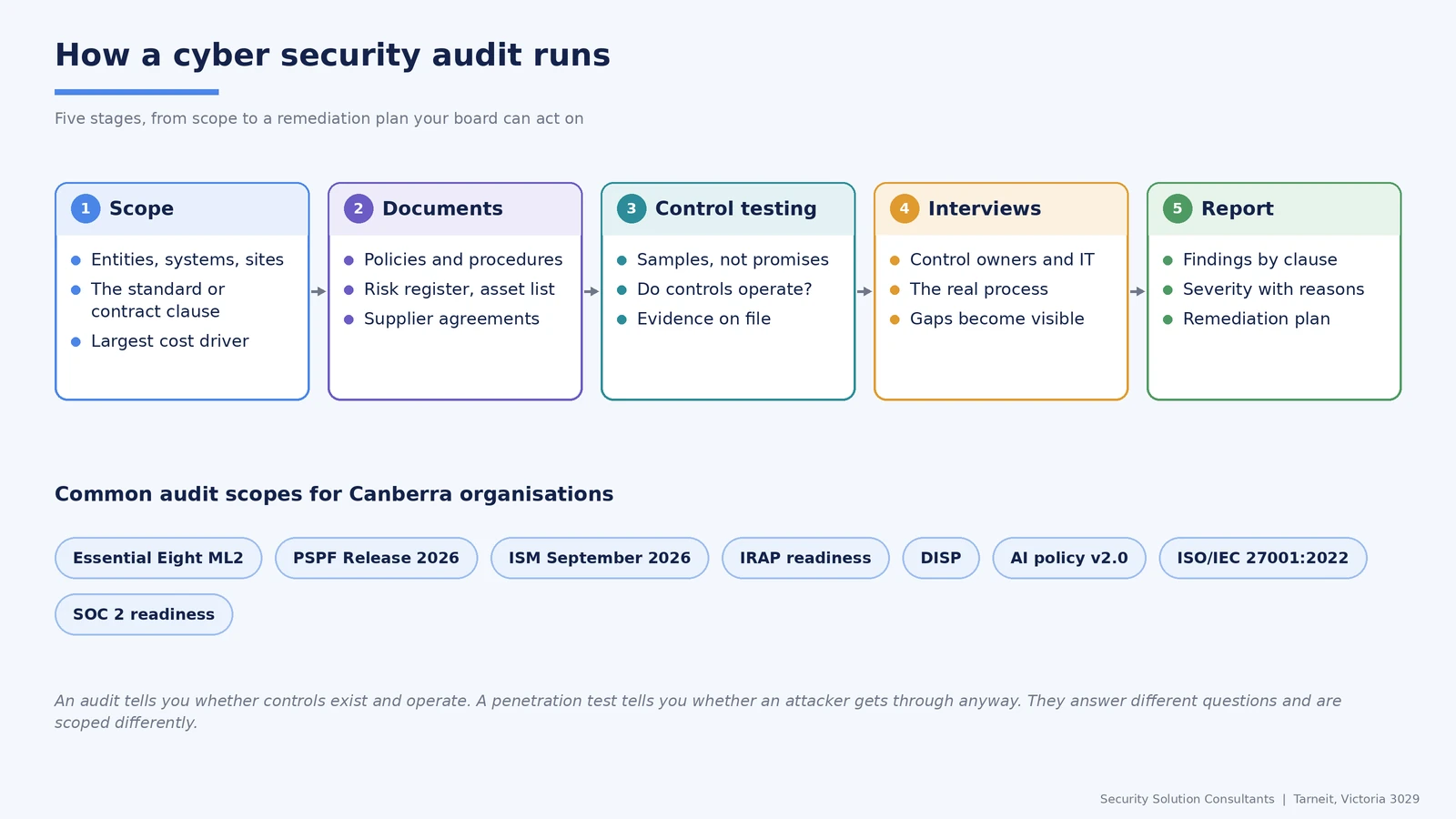Pick the SOC 2 readiness chip
Image resolution: width=1456 pixels, height=819 pixels.
pyautogui.click(x=144, y=614)
